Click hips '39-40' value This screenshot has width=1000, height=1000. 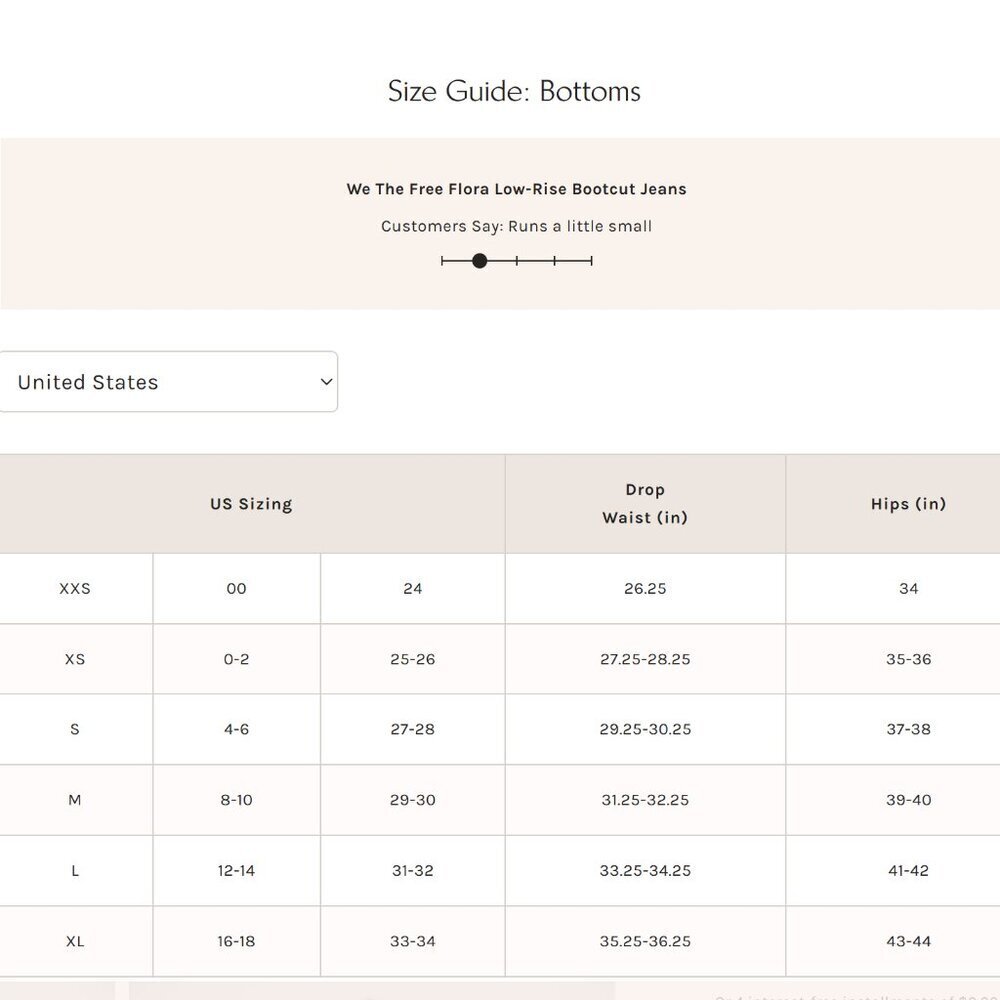[908, 800]
